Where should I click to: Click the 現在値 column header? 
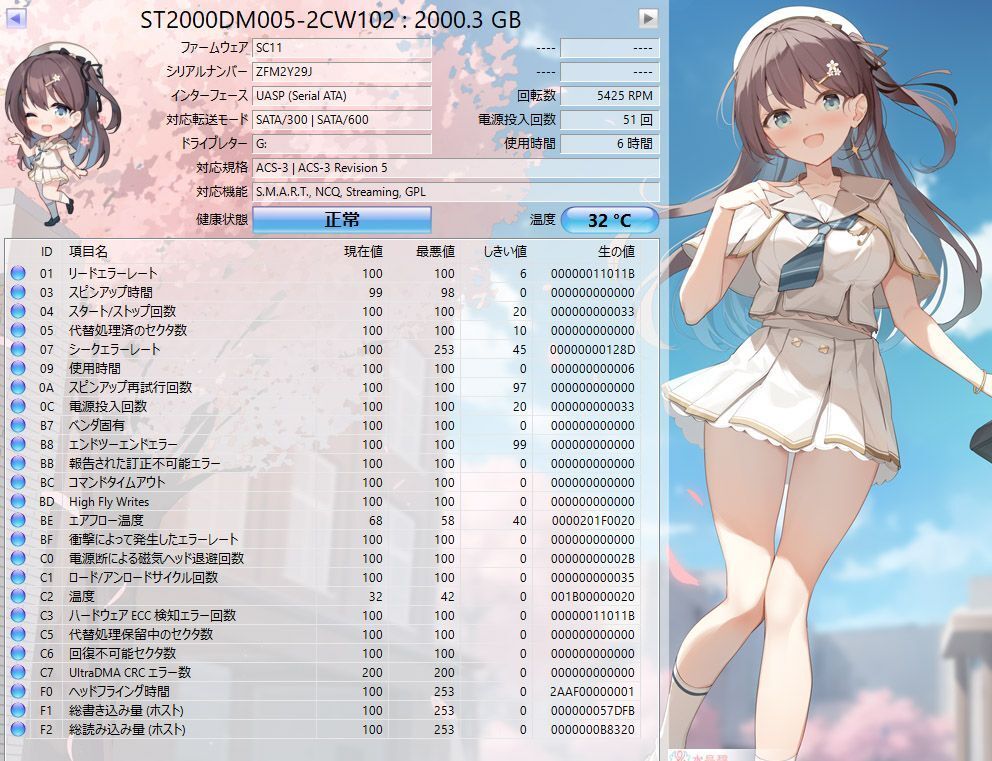point(363,252)
